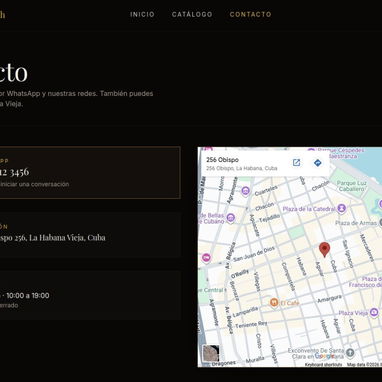Image resolution: width=382 pixels, height=382 pixels.
Task: Click the '10:00 a 19:00' hours text
Action: click(28, 296)
